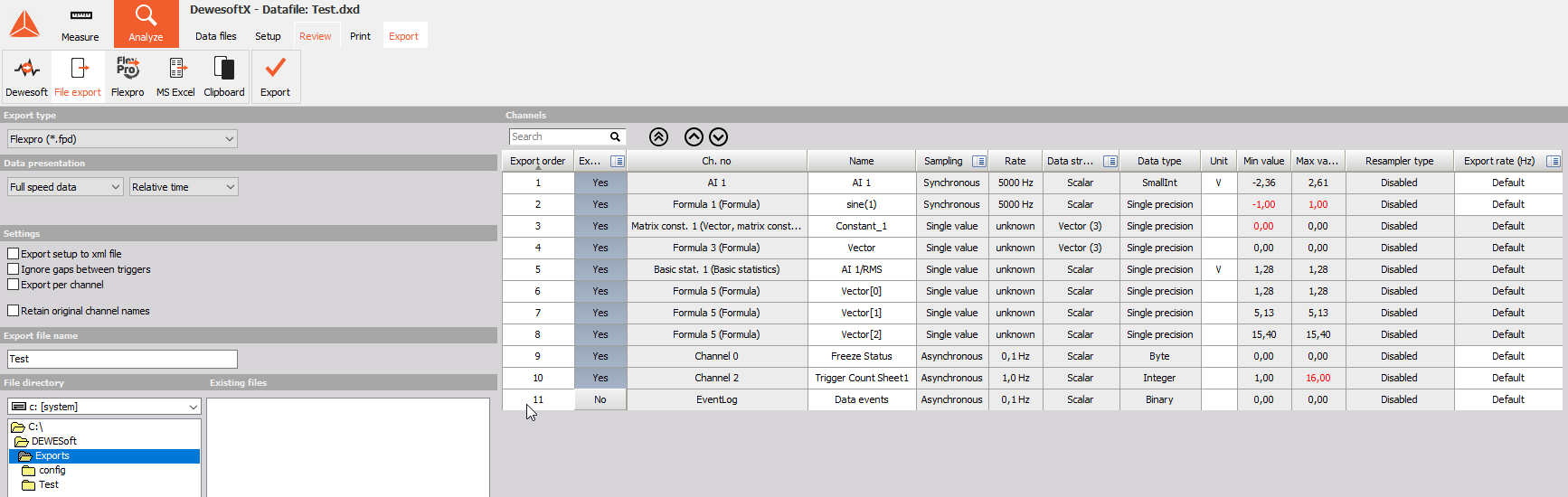Click Export rate Default for AI 1
1568x497 pixels.
[1508, 183]
